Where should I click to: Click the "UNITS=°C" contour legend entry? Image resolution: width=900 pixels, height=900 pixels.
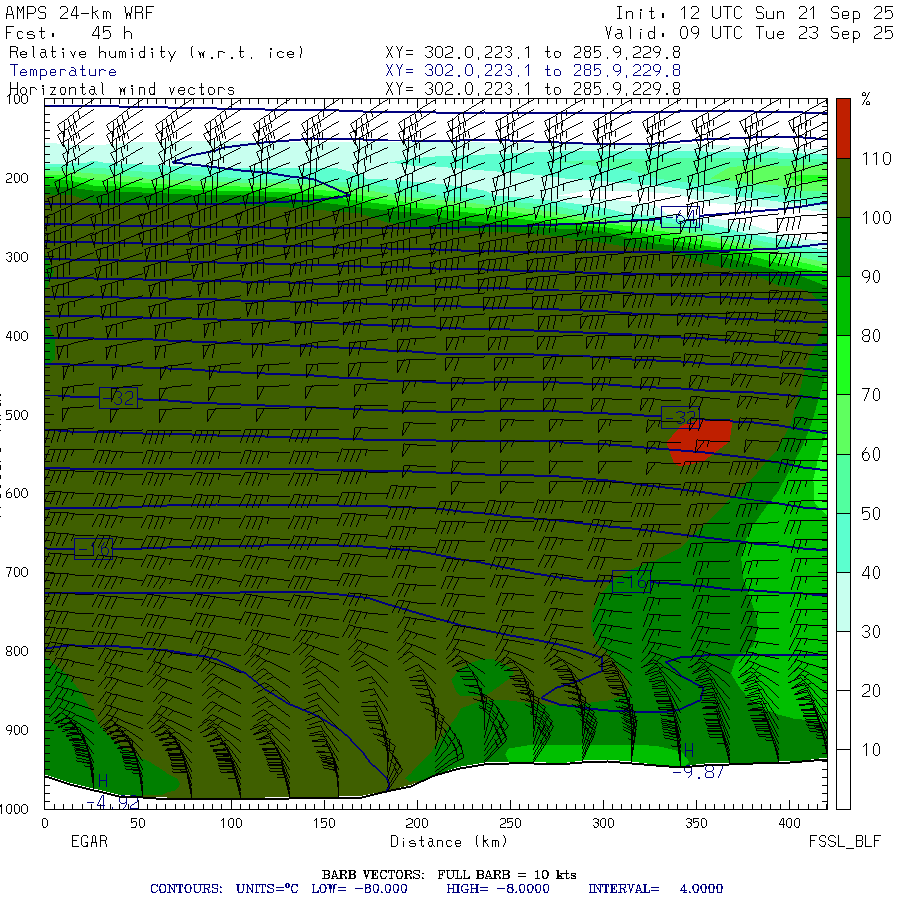267,889
